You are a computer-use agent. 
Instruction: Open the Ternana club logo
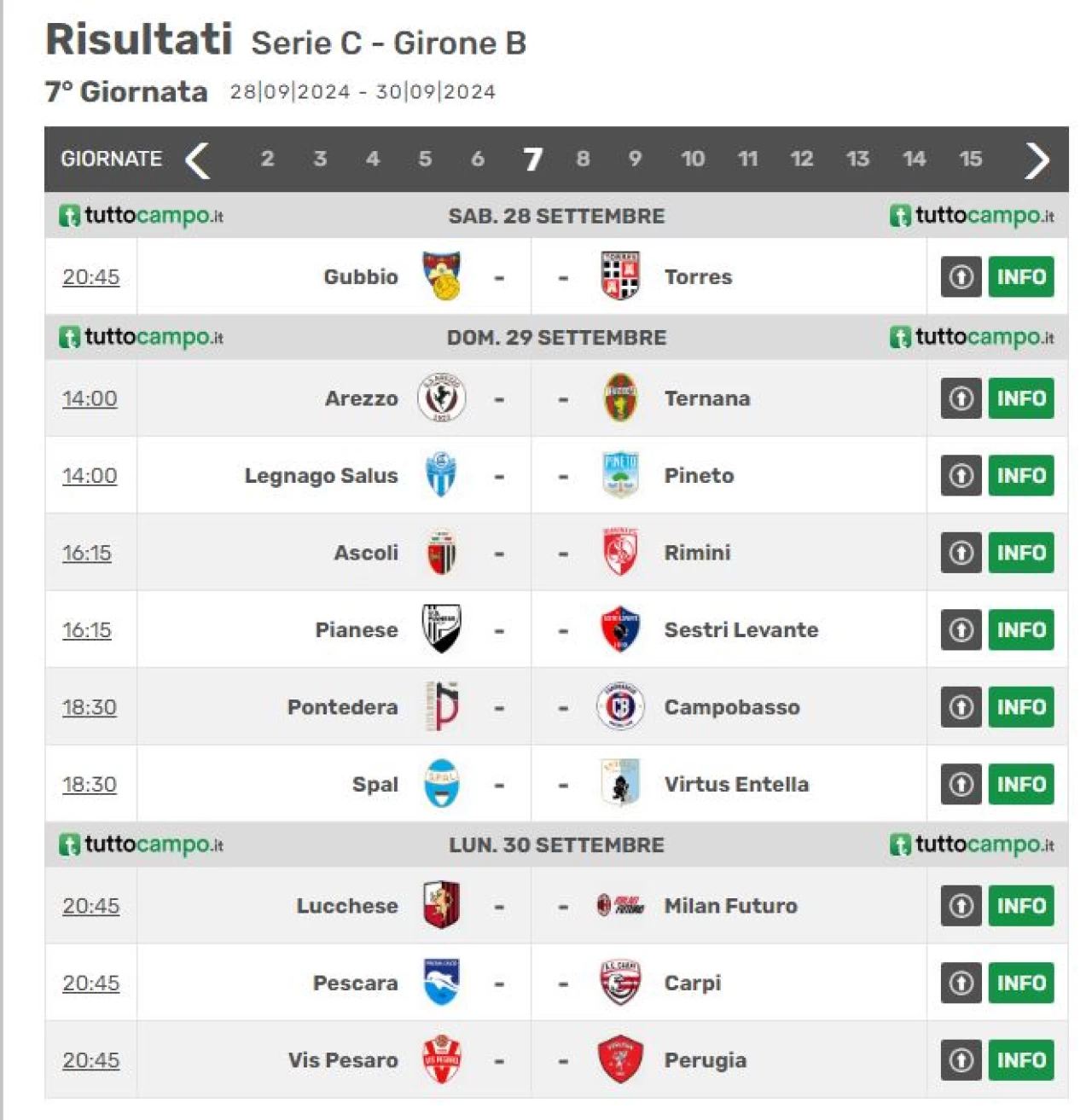[620, 398]
